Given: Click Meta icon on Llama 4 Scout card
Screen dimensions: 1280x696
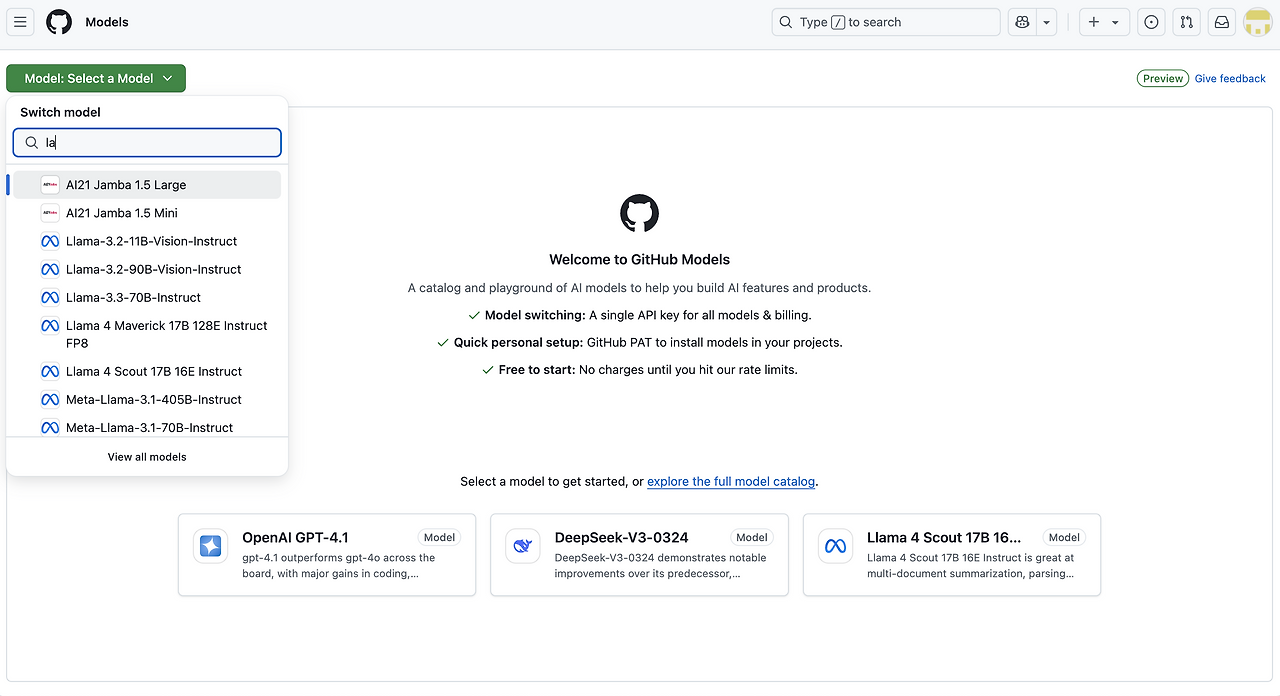Looking at the screenshot, I should pos(835,546).
